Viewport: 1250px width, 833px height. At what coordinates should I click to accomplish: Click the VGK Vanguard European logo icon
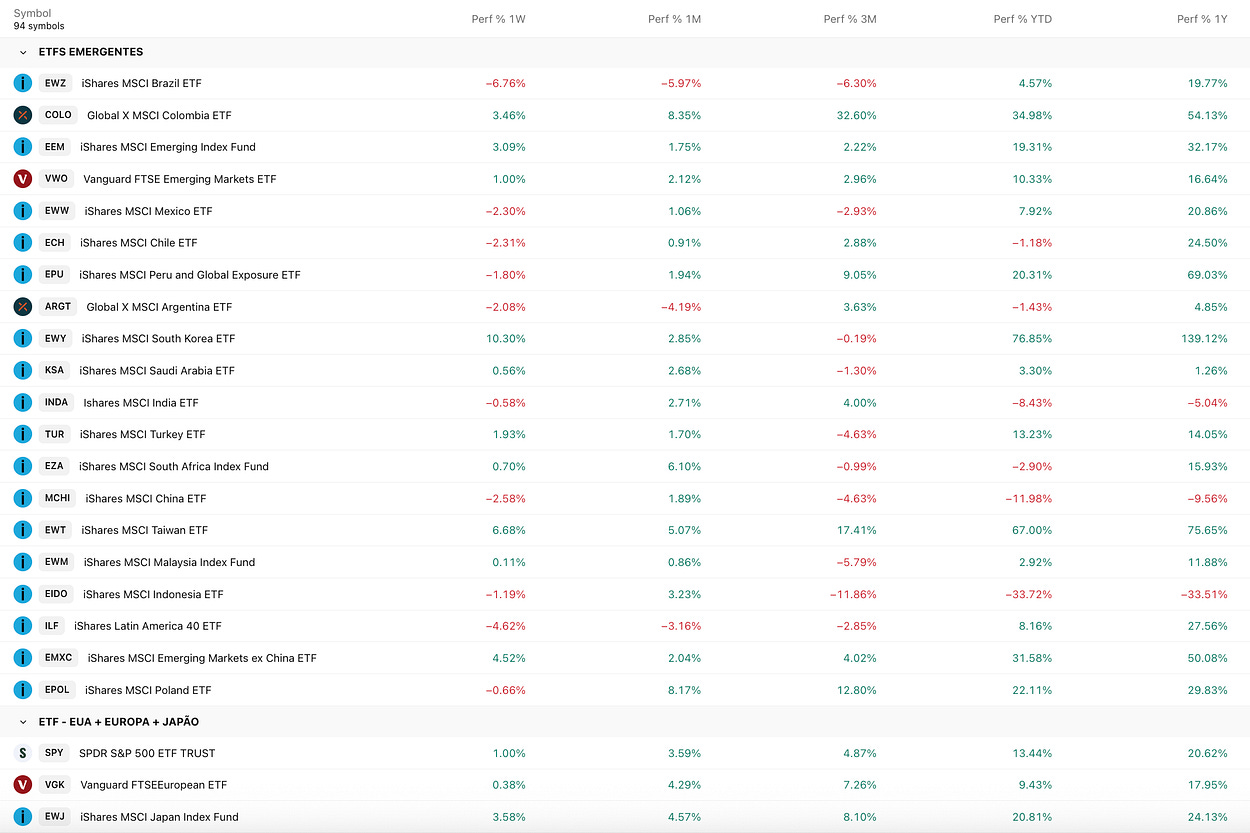[23, 785]
